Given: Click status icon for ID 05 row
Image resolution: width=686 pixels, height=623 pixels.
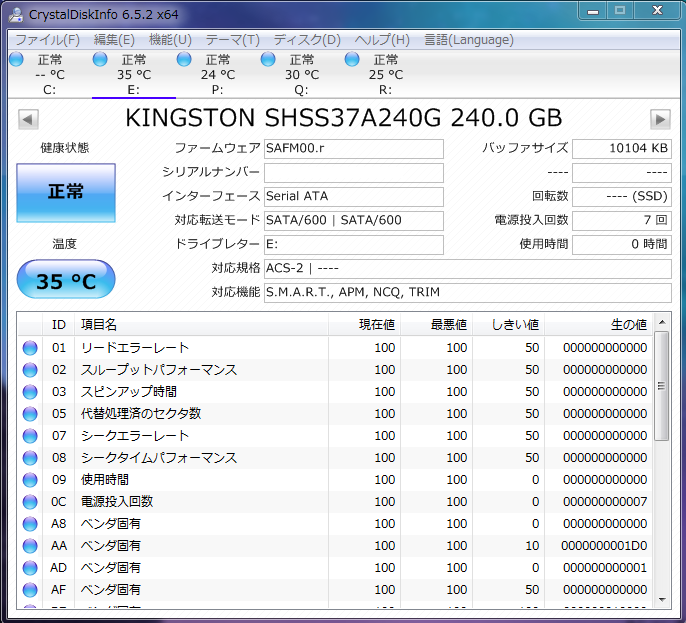Looking at the screenshot, I should click(30, 414).
